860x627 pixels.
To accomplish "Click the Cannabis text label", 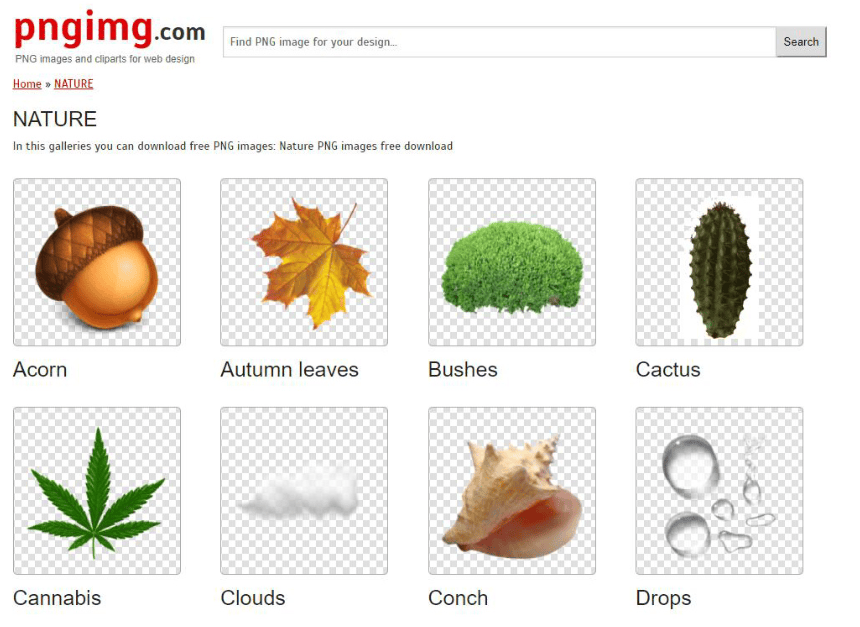I will [57, 598].
